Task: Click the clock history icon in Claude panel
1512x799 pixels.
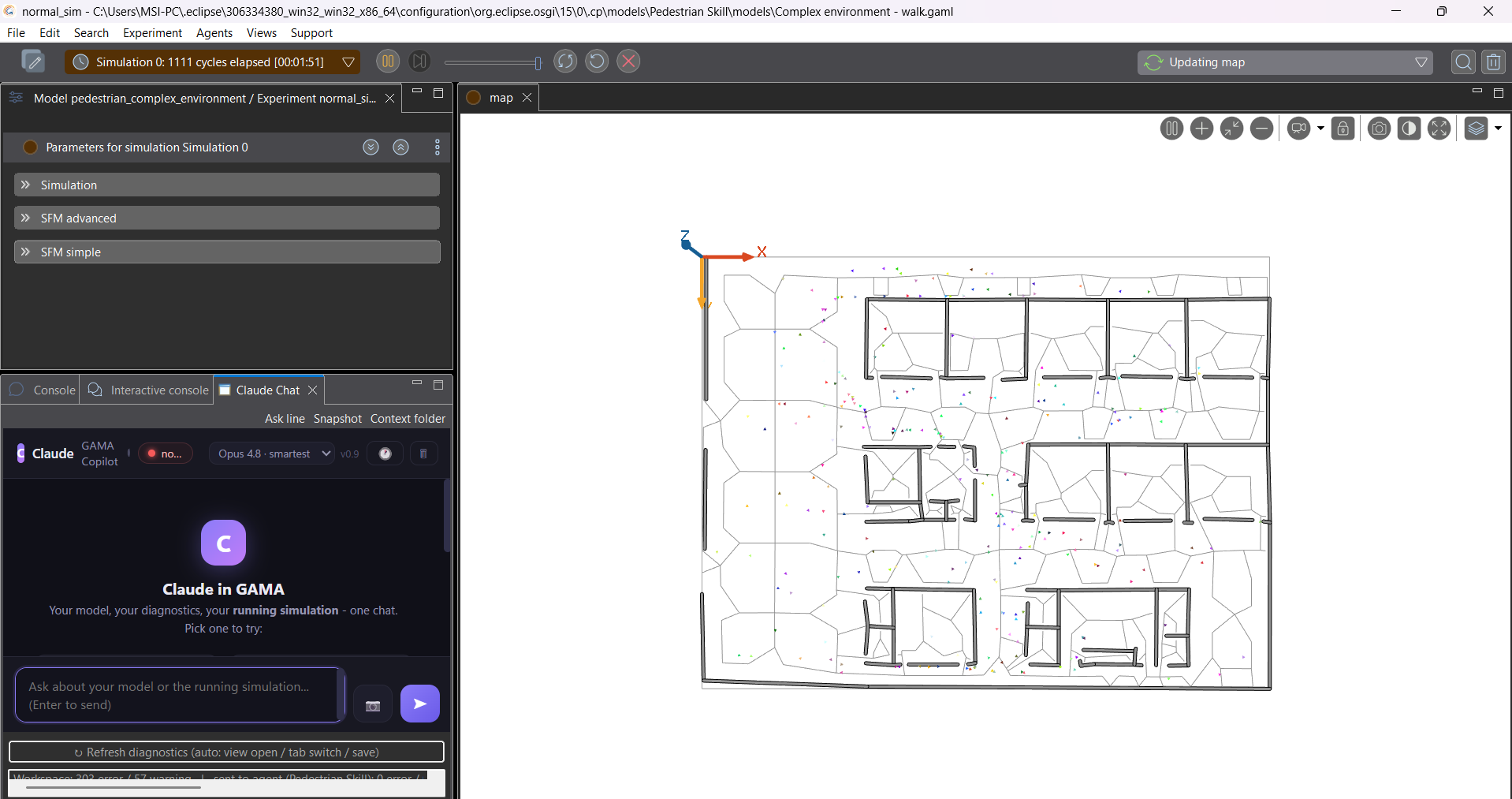Action: [385, 454]
